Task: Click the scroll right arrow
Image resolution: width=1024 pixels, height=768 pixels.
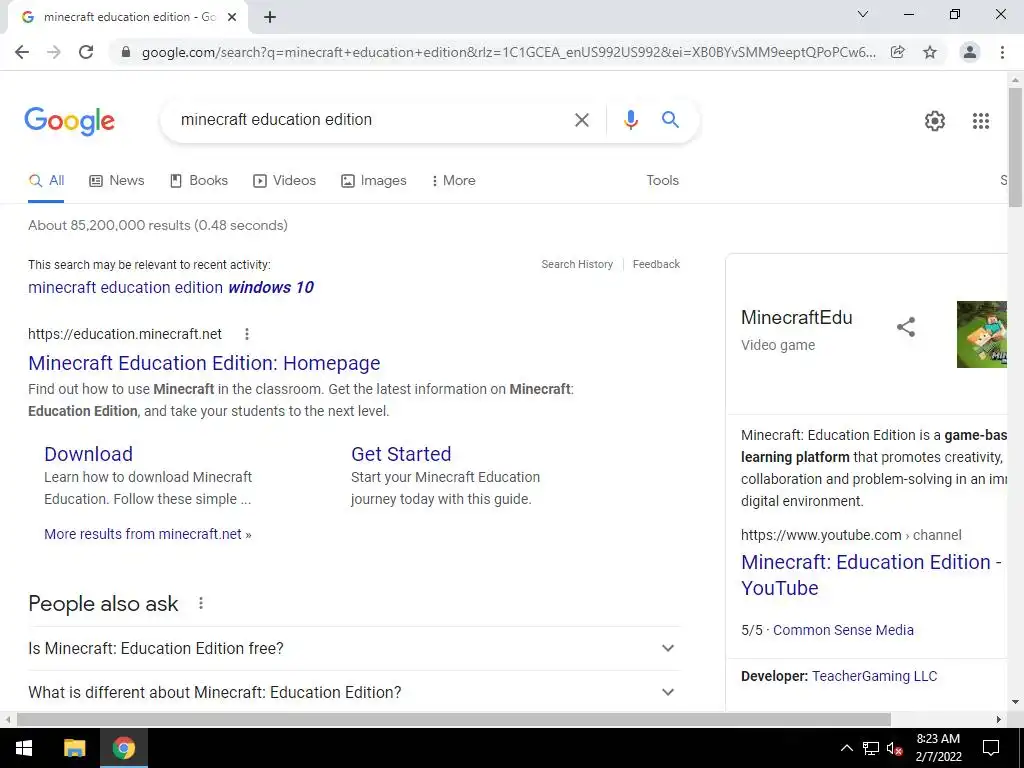Action: pos(999,720)
